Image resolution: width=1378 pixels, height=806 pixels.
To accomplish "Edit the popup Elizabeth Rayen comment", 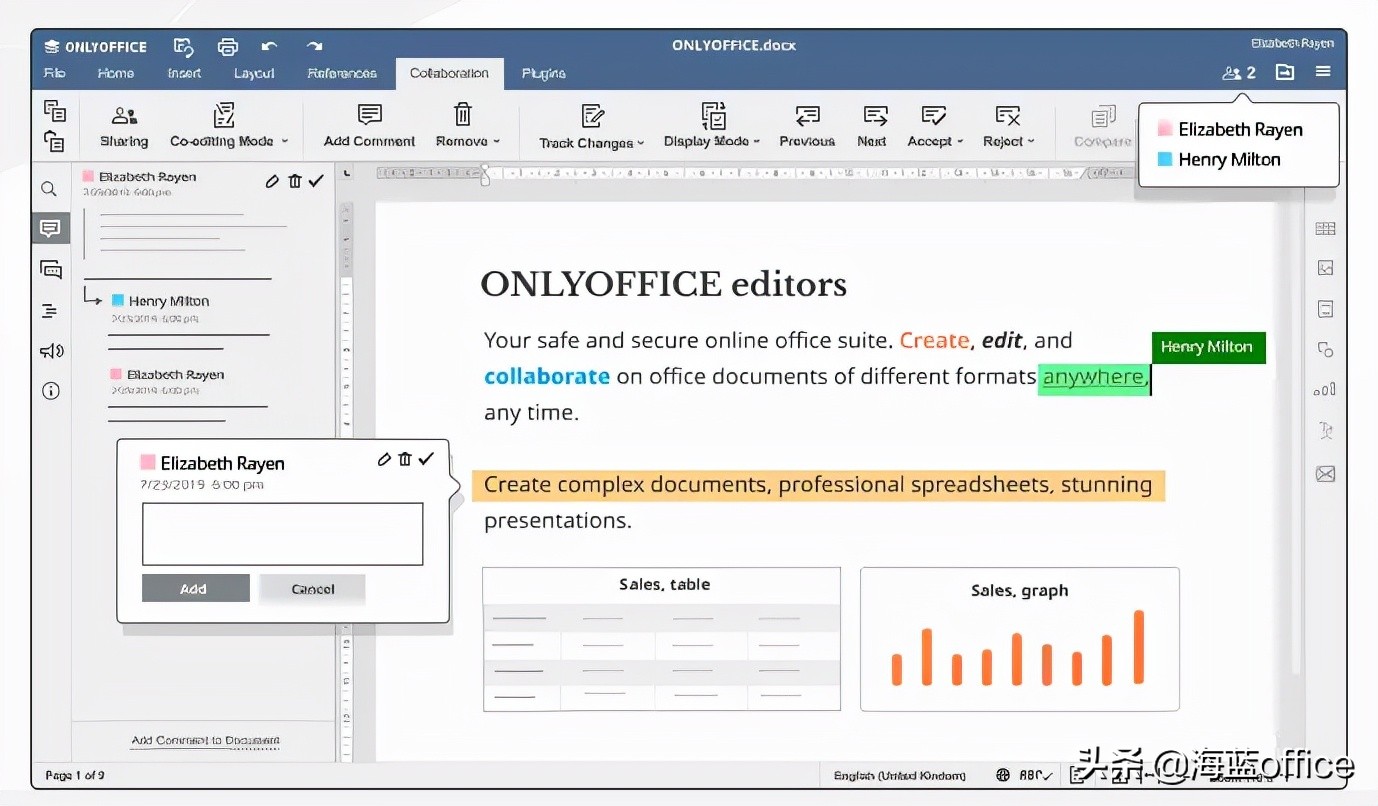I will pos(384,459).
